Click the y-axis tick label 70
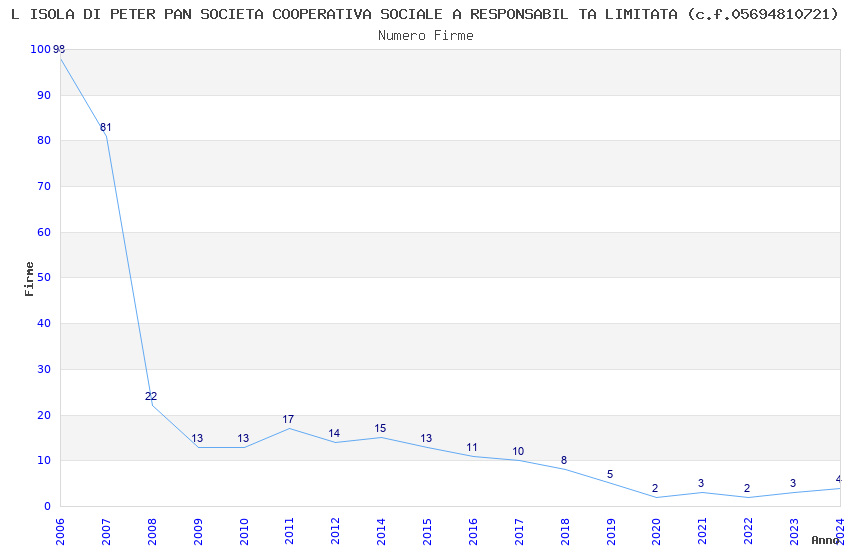 click(44, 186)
